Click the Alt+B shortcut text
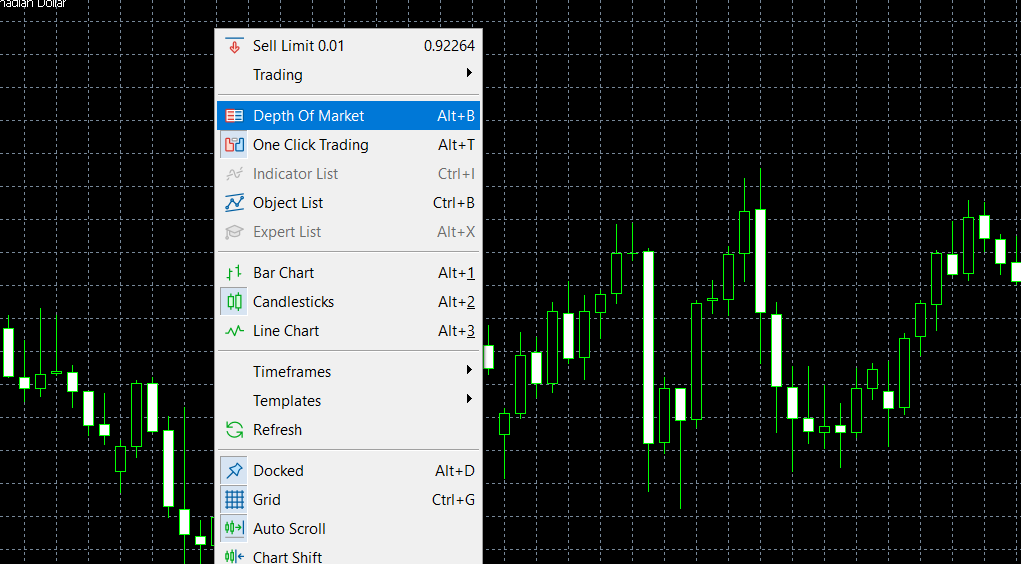 [456, 116]
